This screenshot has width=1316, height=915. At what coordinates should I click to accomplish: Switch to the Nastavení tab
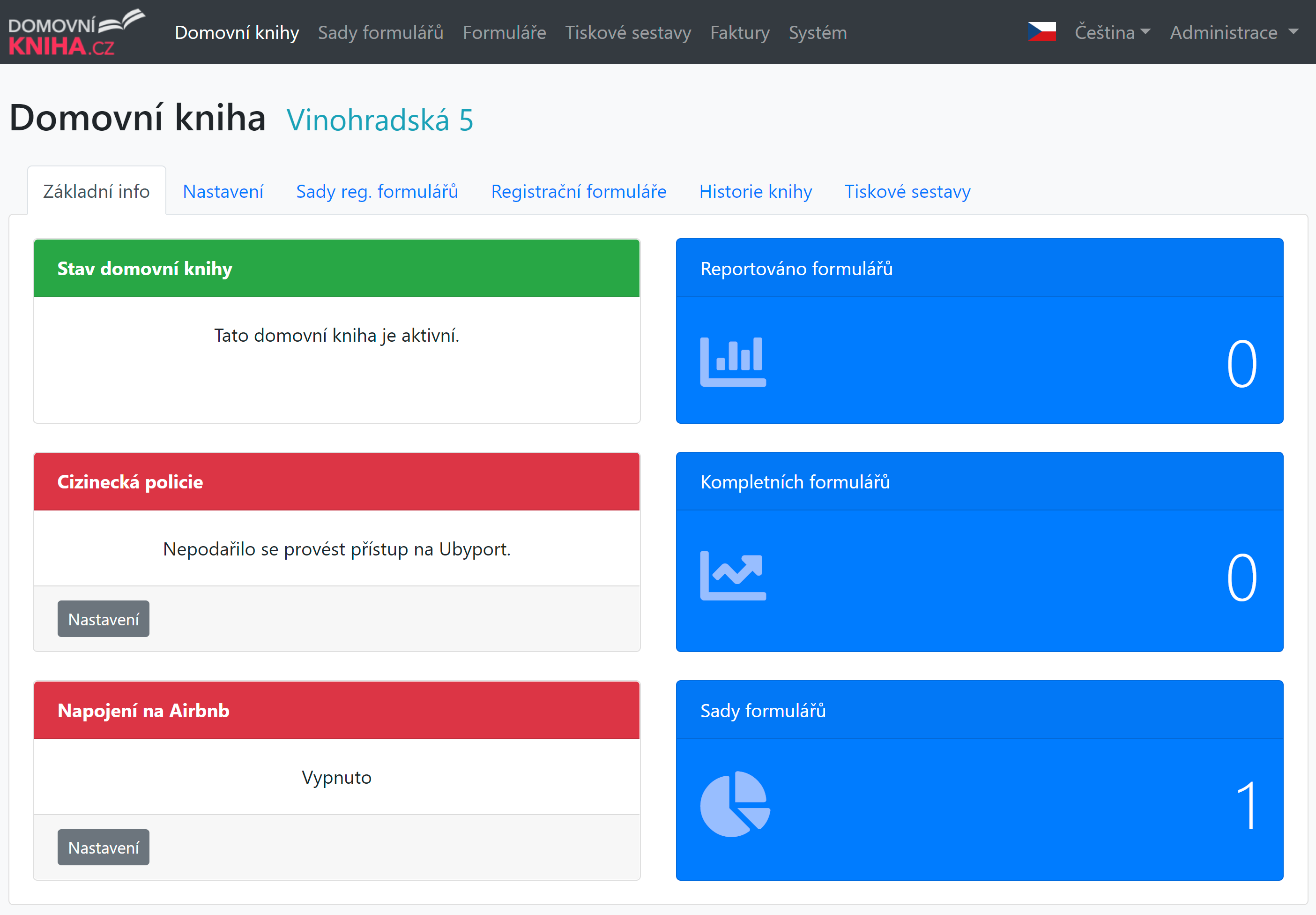click(x=223, y=191)
